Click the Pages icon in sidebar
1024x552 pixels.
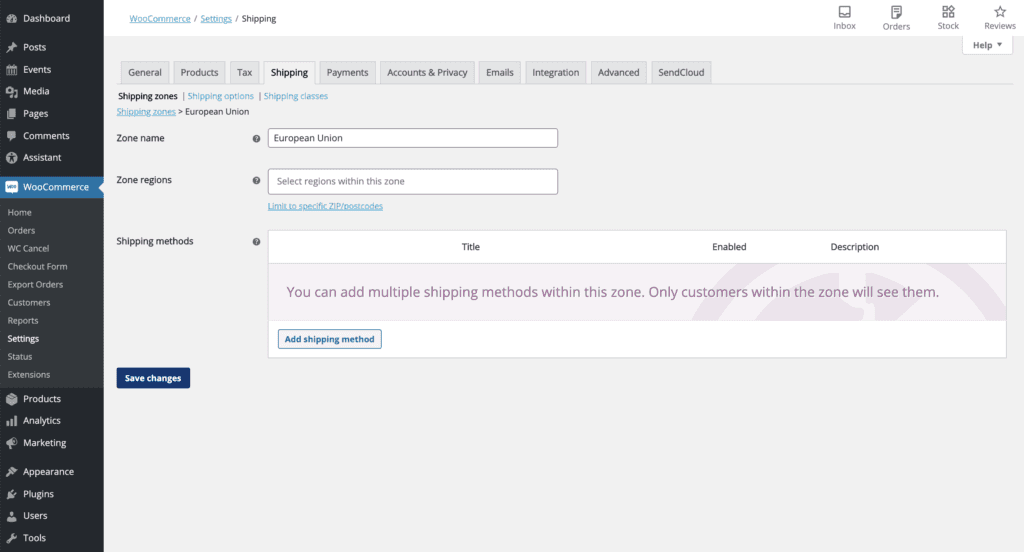point(12,114)
